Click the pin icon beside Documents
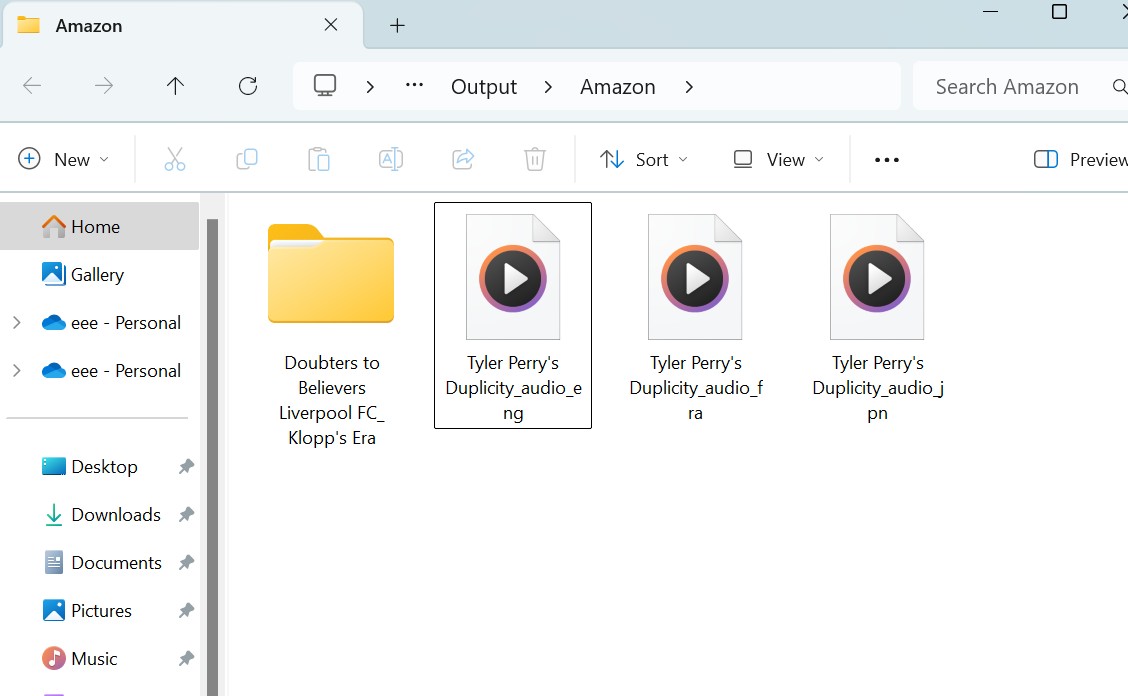 (x=186, y=563)
